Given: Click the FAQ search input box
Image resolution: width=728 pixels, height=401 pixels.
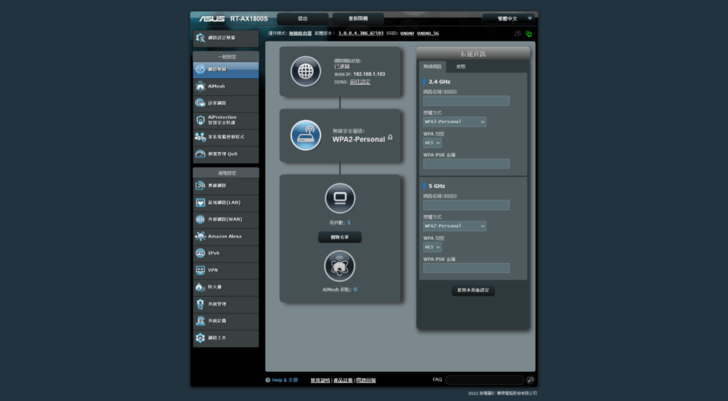Looking at the screenshot, I should pyautogui.click(x=485, y=380).
